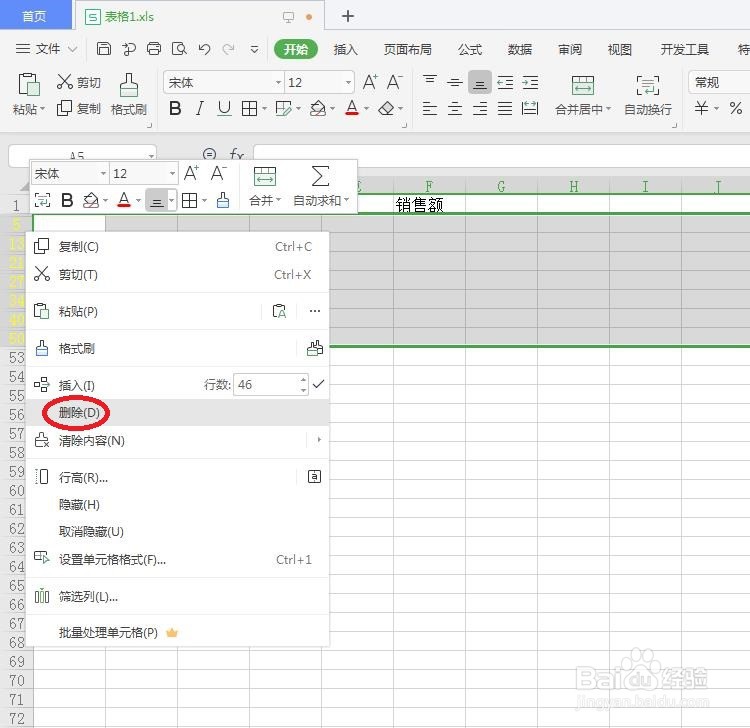Expand mini toolbar 自动求和 dropdown

click(x=346, y=199)
